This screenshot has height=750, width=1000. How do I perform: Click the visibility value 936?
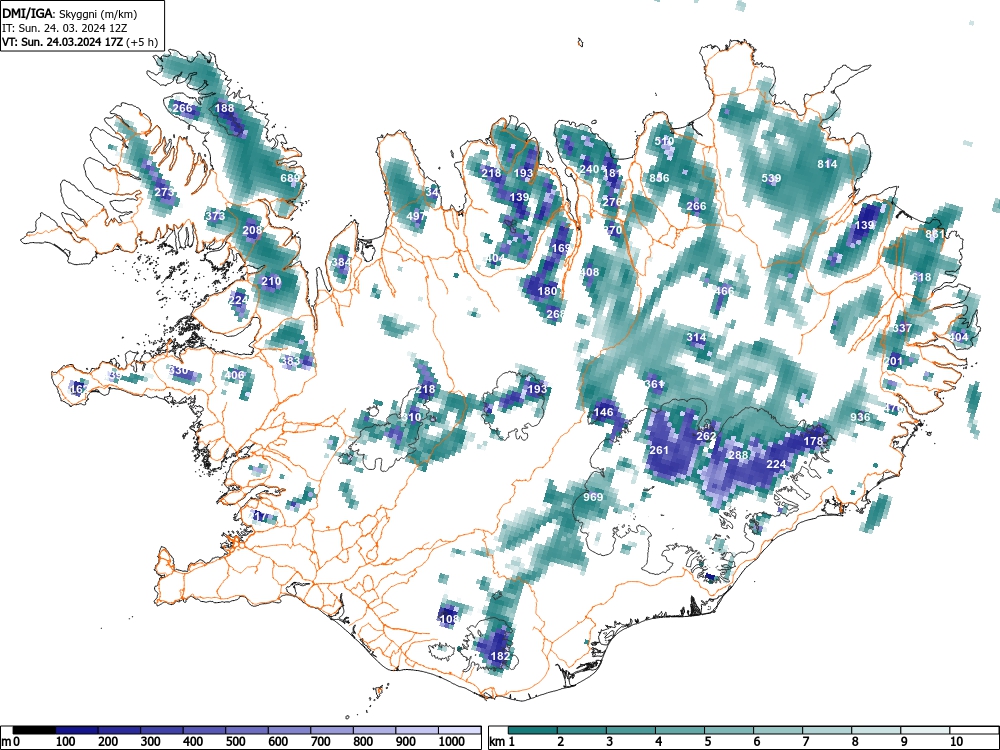click(x=860, y=417)
